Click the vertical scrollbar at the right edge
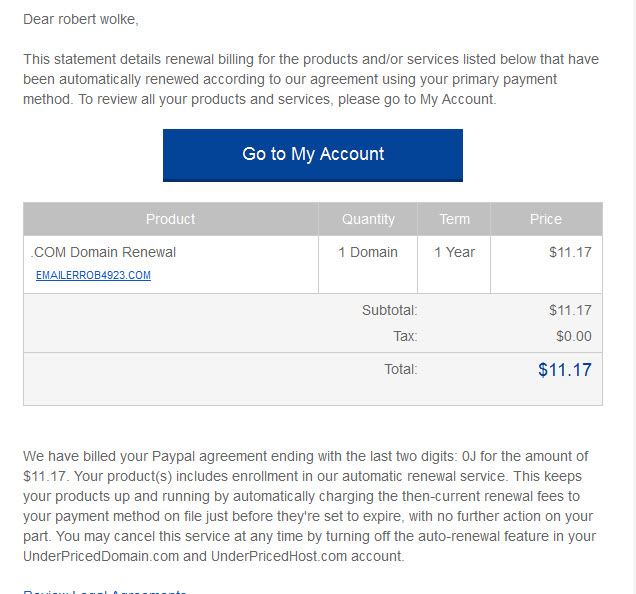Image resolution: width=636 pixels, height=594 pixels. [x=633, y=297]
